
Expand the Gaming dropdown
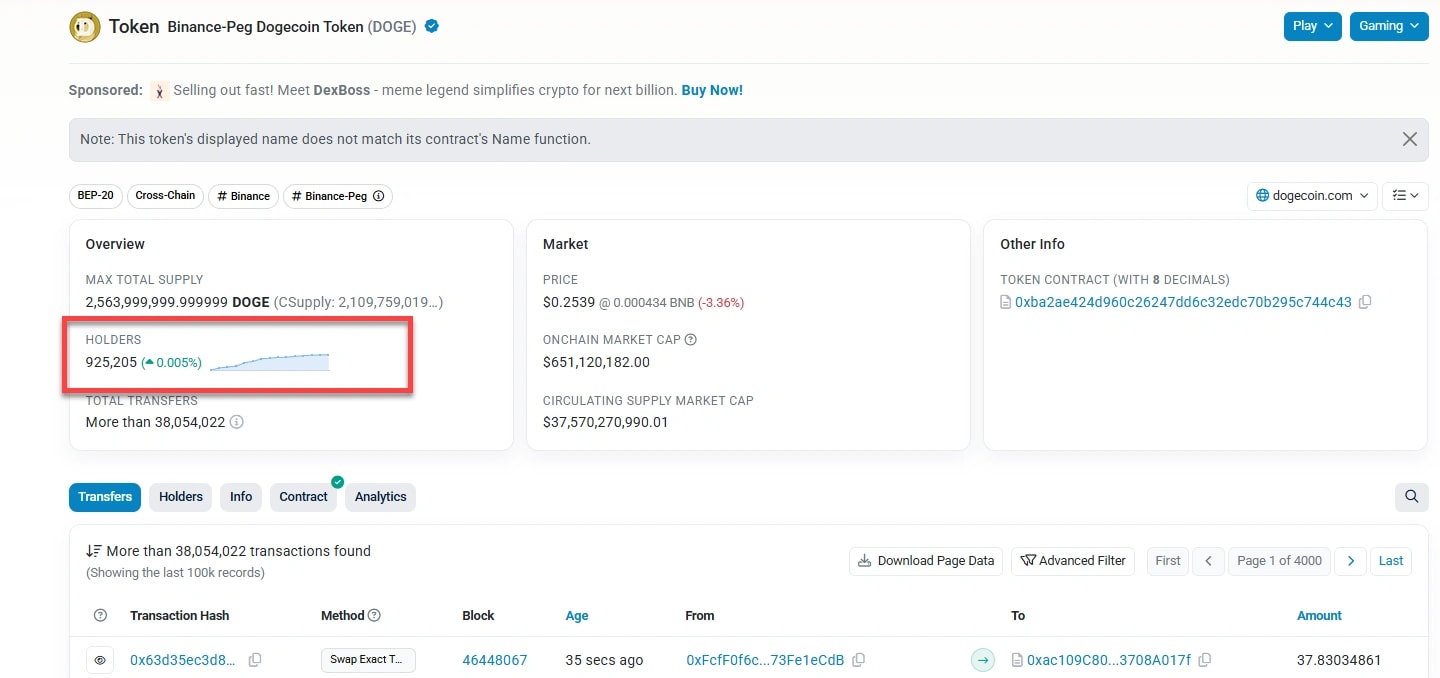1388,26
